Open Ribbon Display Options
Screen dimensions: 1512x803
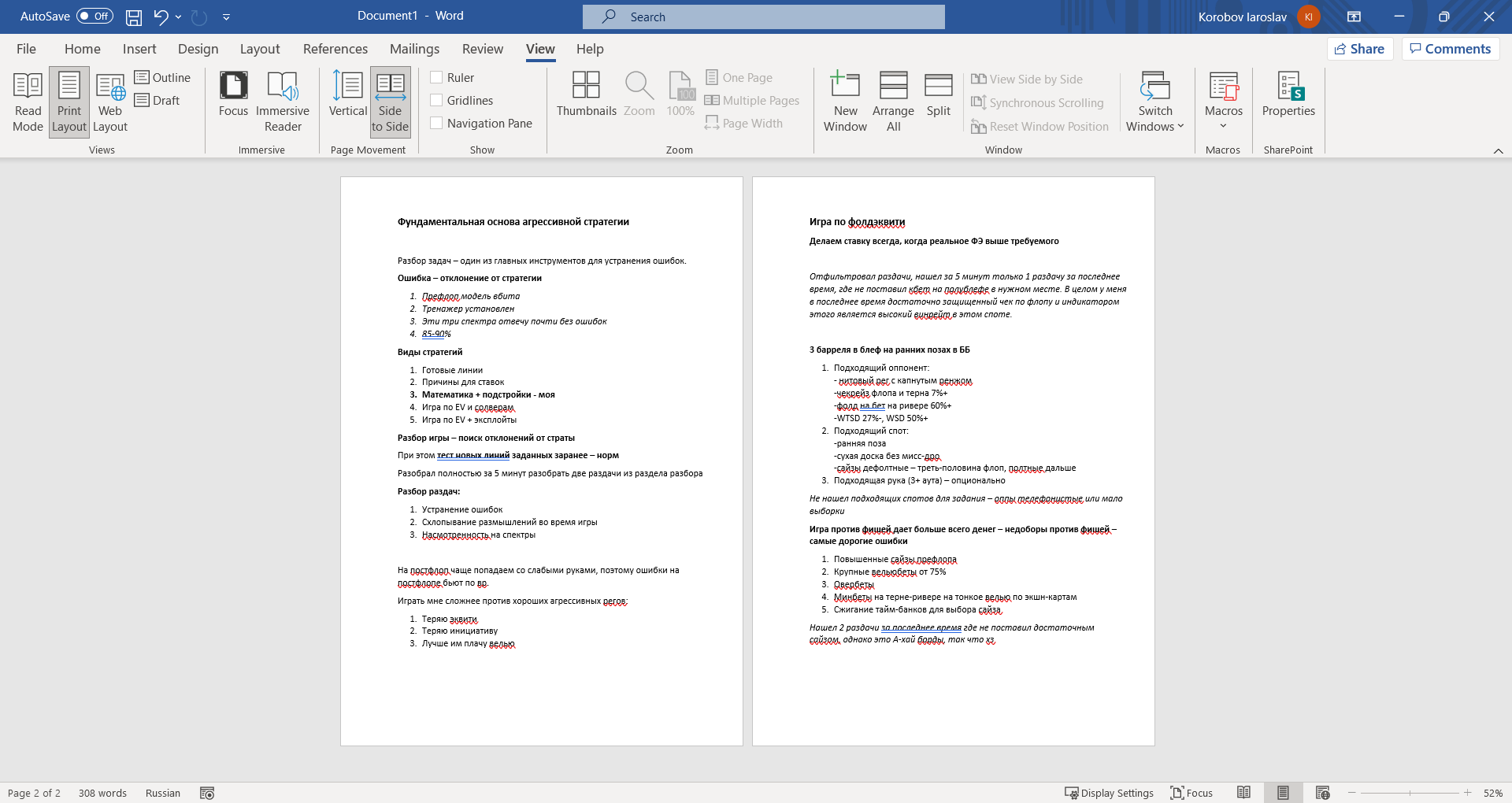coord(1354,17)
